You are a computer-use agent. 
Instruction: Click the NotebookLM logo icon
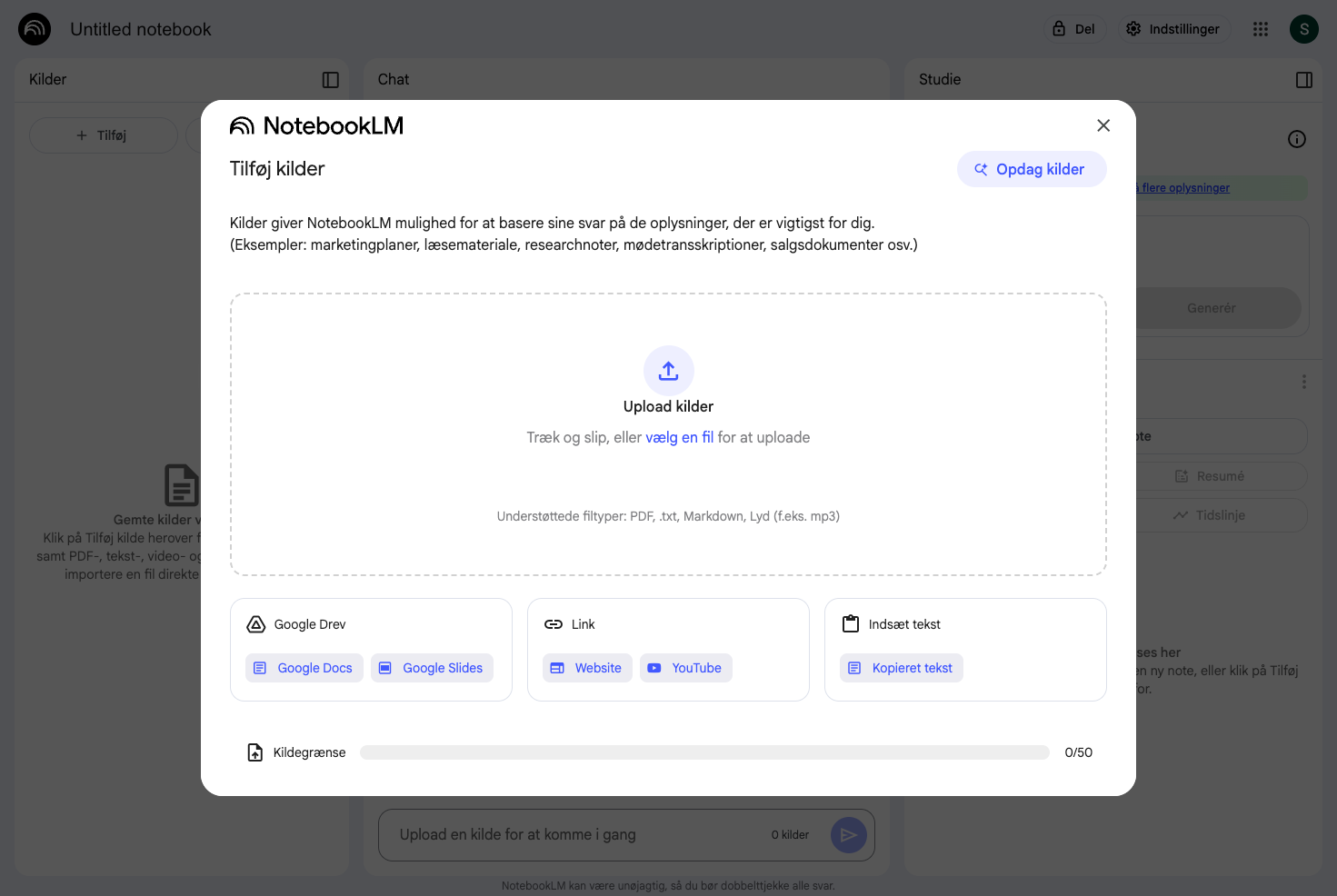click(x=242, y=125)
